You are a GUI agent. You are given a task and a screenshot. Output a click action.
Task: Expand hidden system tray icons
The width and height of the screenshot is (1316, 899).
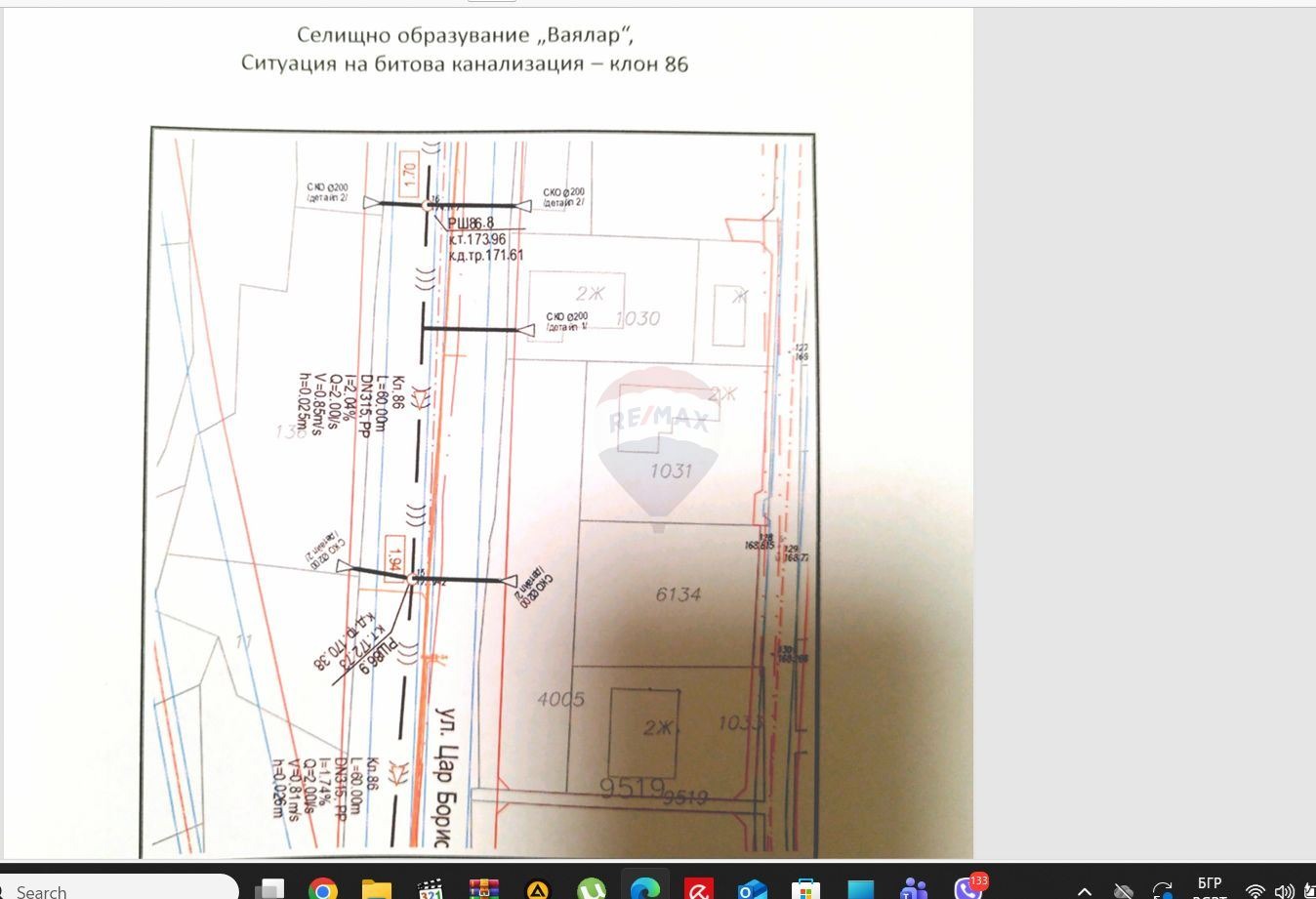(x=1085, y=890)
